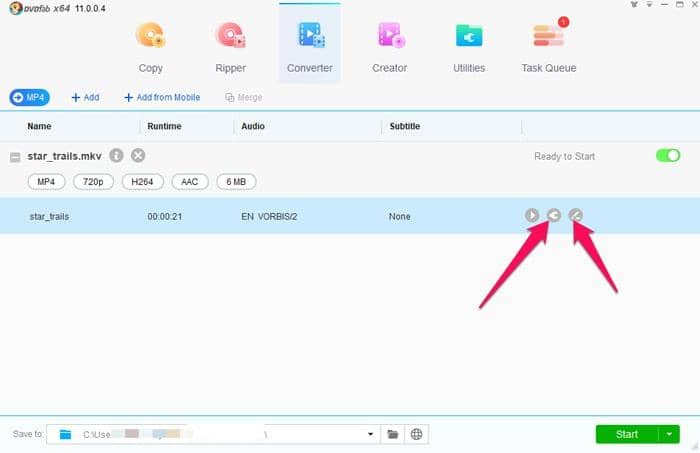Remove star_trails.mkv with the X icon

pos(138,155)
